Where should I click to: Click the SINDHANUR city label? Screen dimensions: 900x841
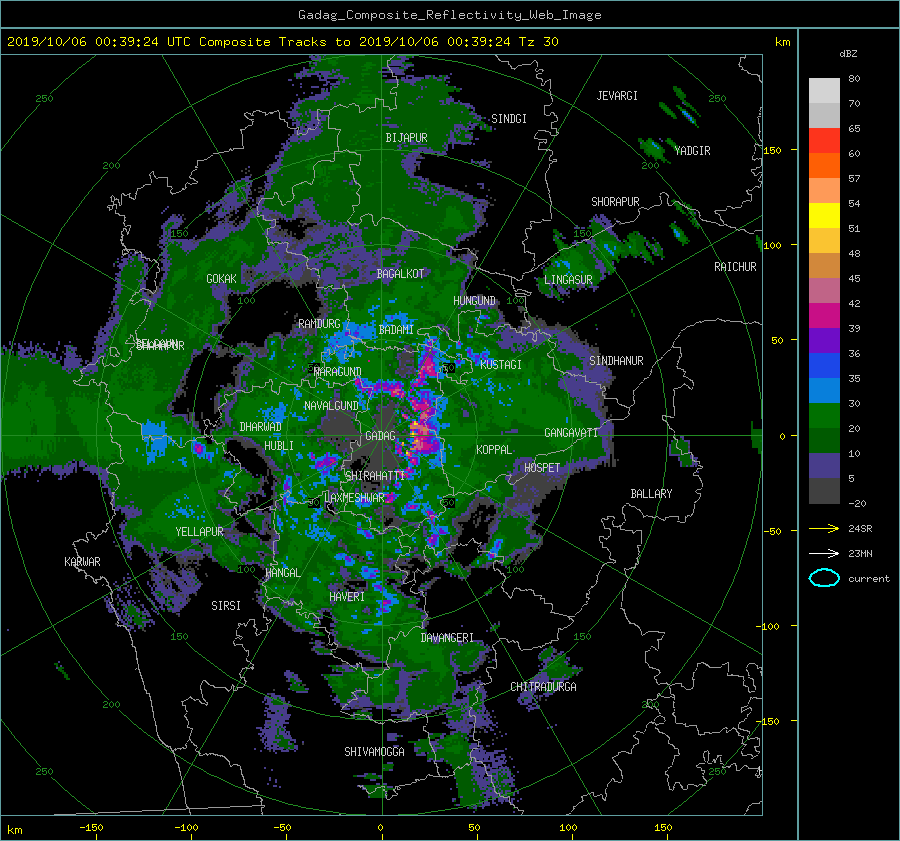tap(616, 361)
